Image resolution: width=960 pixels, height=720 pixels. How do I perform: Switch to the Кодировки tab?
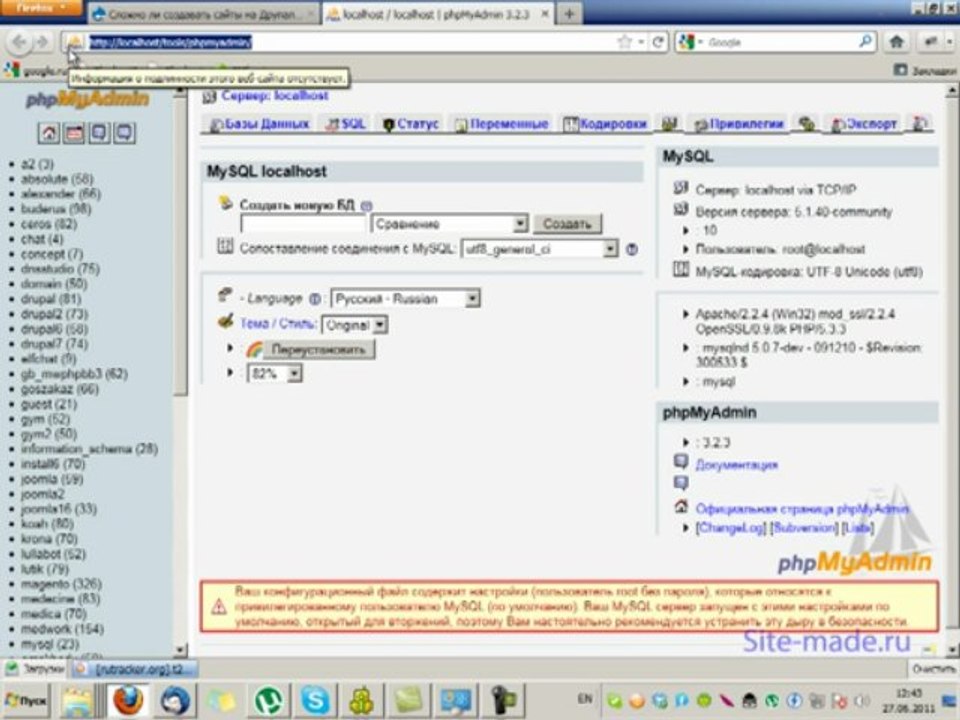pos(606,124)
